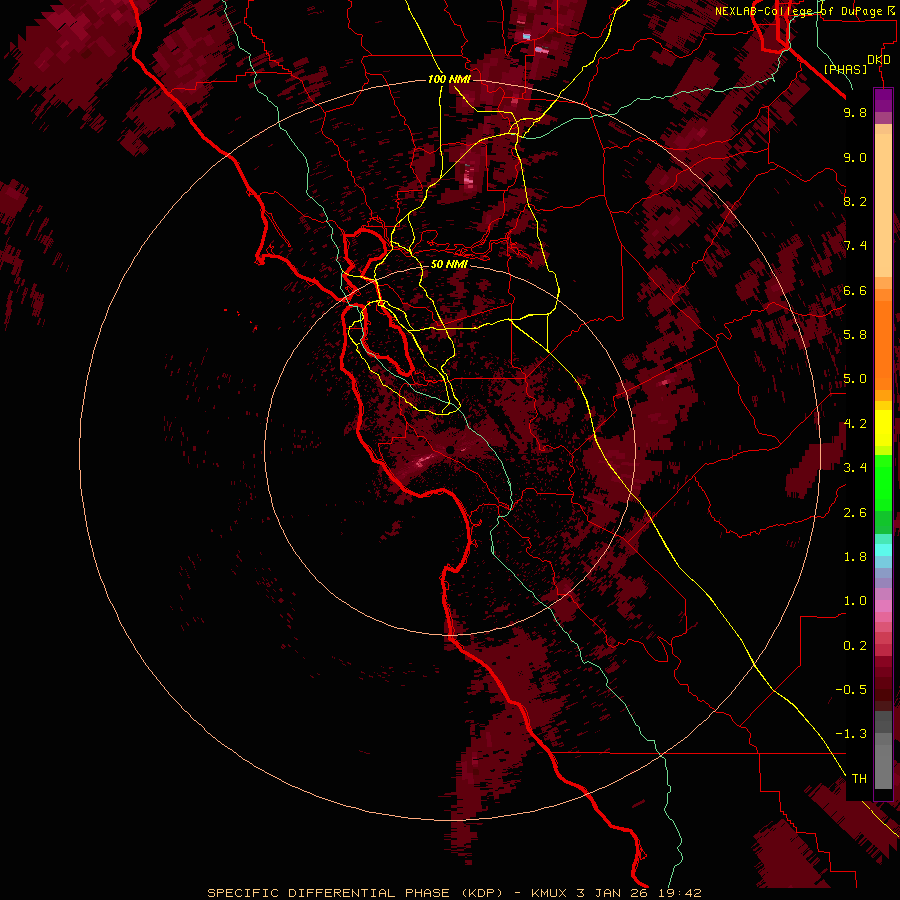Click the 100 NMI range ring label
This screenshot has width=900, height=900.
pos(449,79)
